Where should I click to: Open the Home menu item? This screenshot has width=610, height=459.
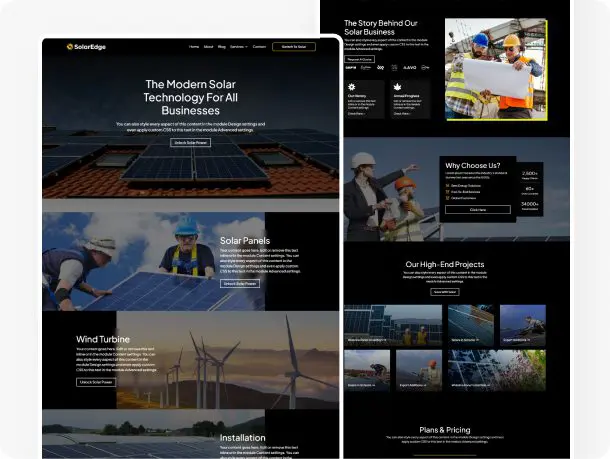194,47
